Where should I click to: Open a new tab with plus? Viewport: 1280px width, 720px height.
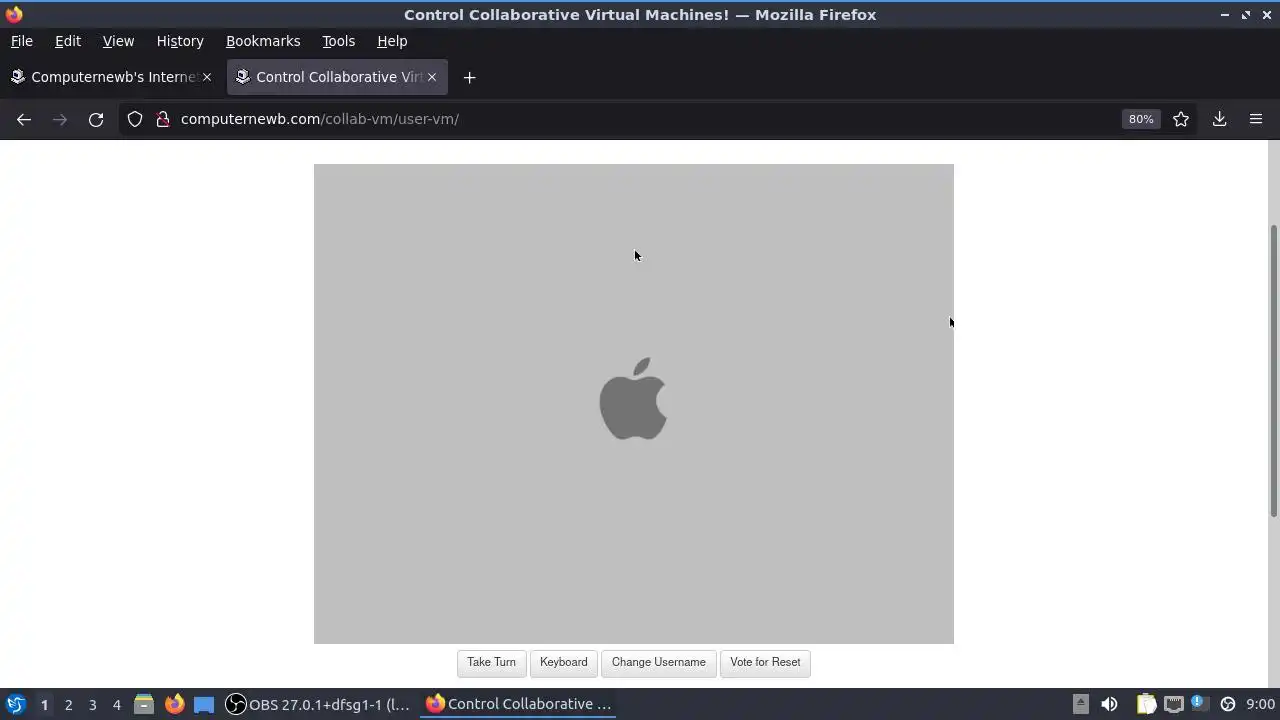[x=469, y=77]
